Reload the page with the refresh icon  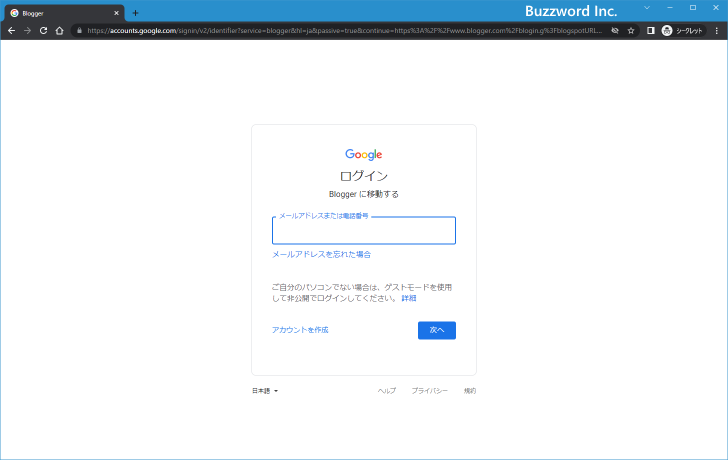[43, 31]
